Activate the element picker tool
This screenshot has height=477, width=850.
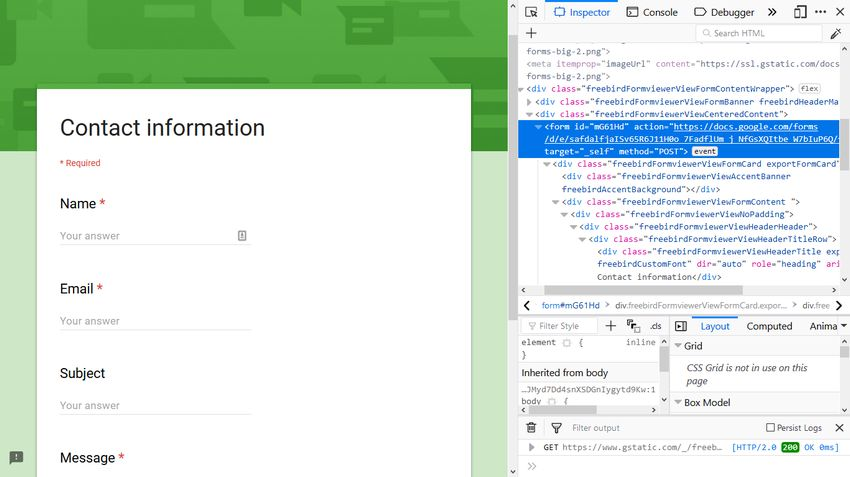click(x=532, y=12)
